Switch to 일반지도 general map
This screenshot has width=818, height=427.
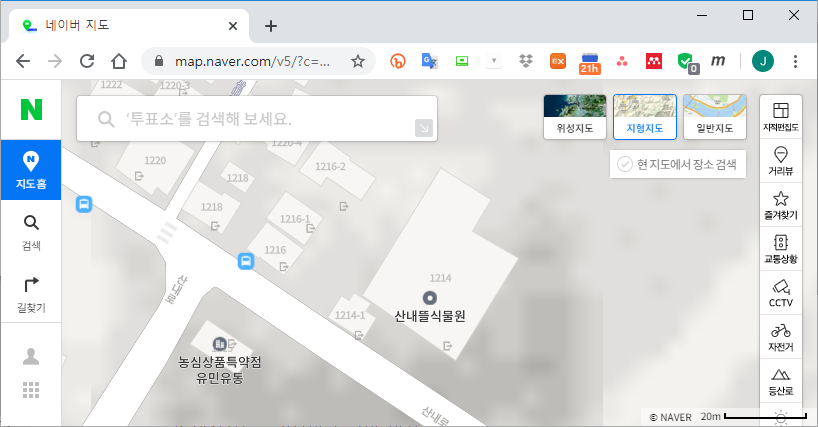coord(715,117)
